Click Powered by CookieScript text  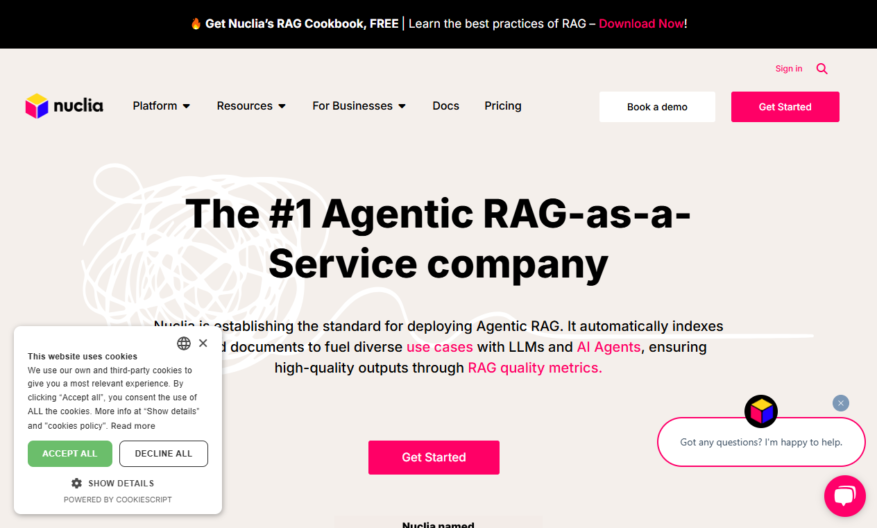click(117, 499)
